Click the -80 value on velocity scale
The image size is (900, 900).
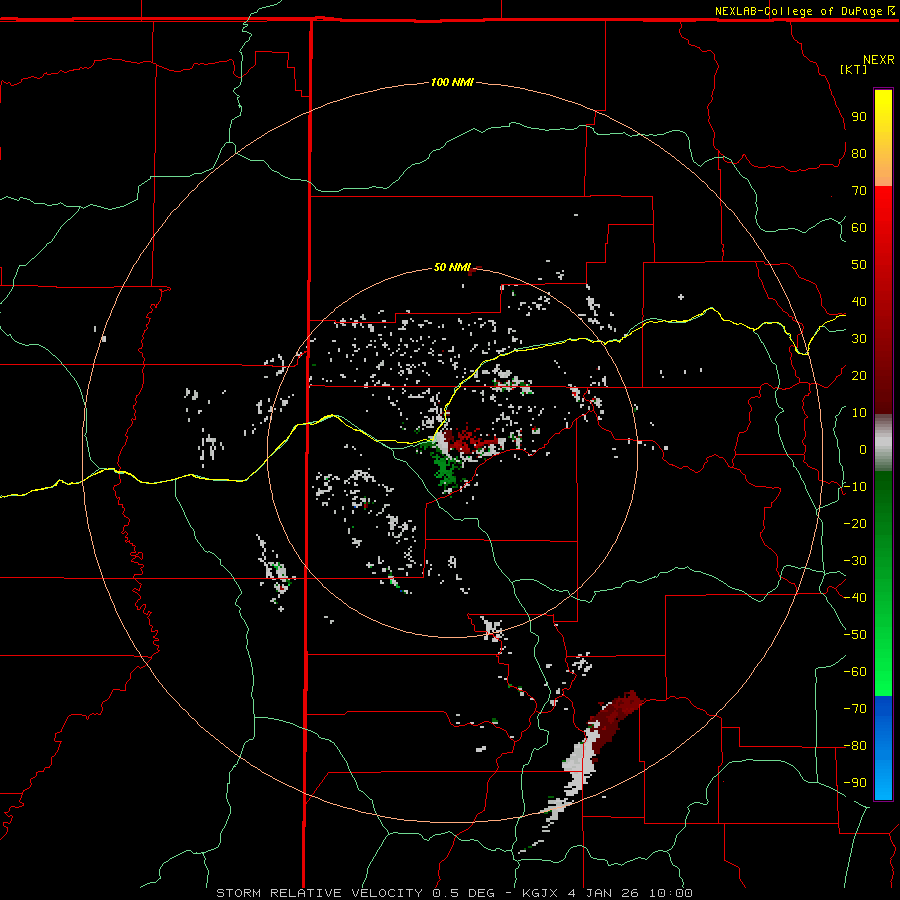(855, 746)
